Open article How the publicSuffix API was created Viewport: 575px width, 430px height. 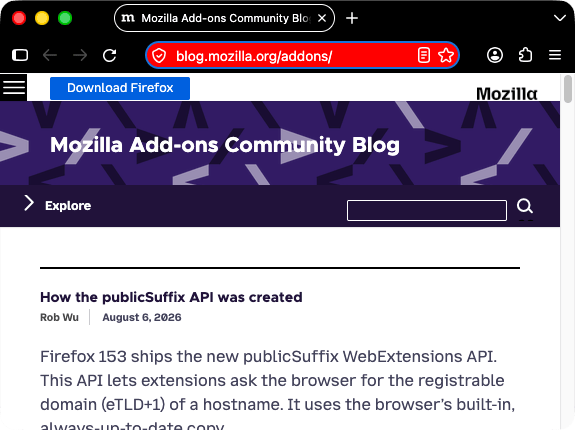[171, 297]
